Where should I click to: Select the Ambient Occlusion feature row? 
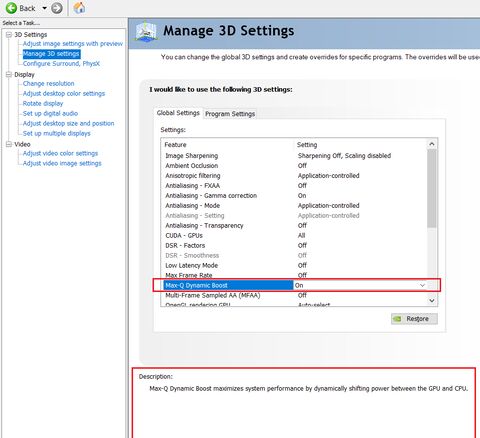[295, 166]
